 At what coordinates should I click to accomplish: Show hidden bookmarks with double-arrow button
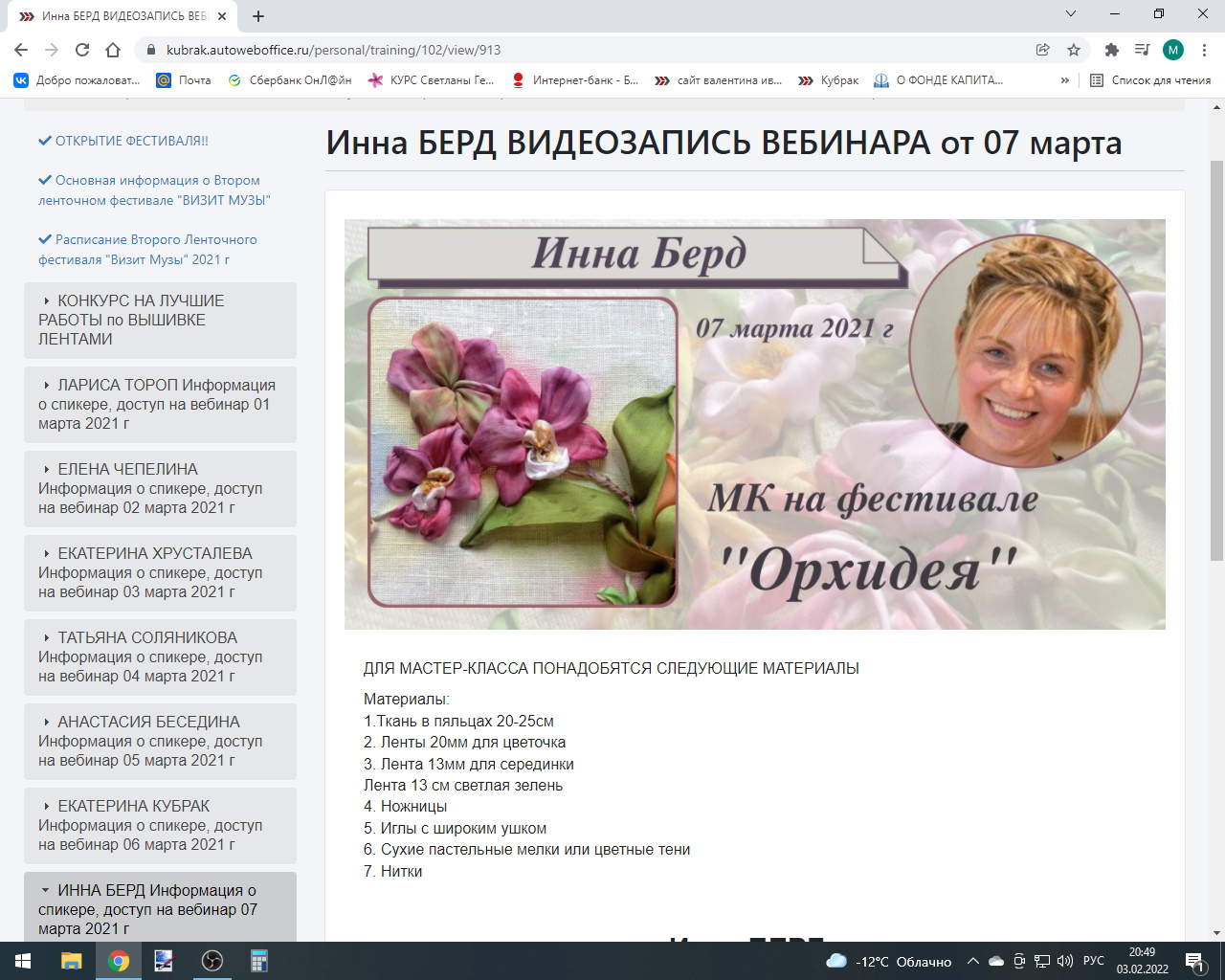(x=1065, y=80)
